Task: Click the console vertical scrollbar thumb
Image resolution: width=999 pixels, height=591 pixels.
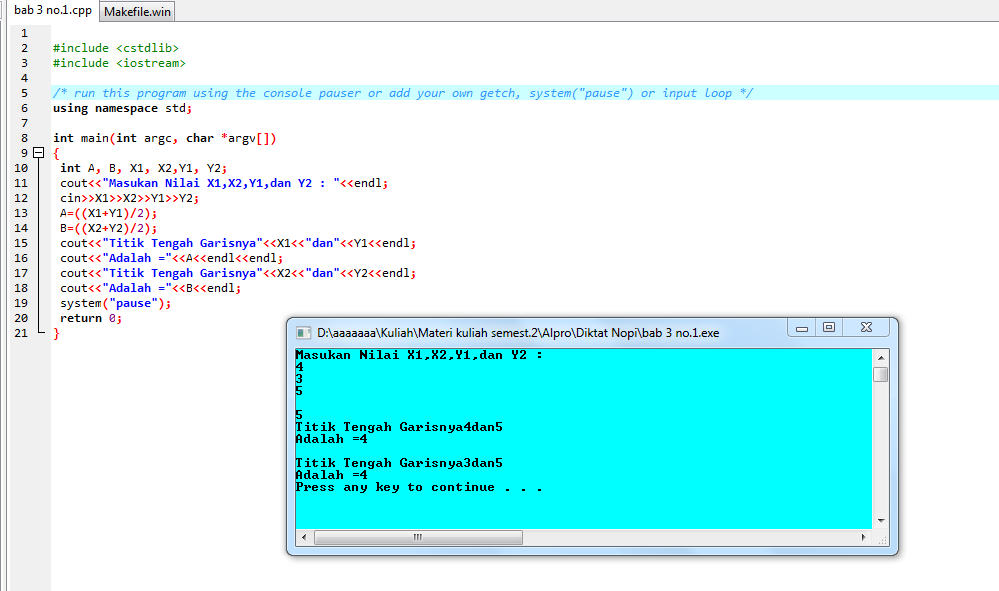Action: coord(880,374)
